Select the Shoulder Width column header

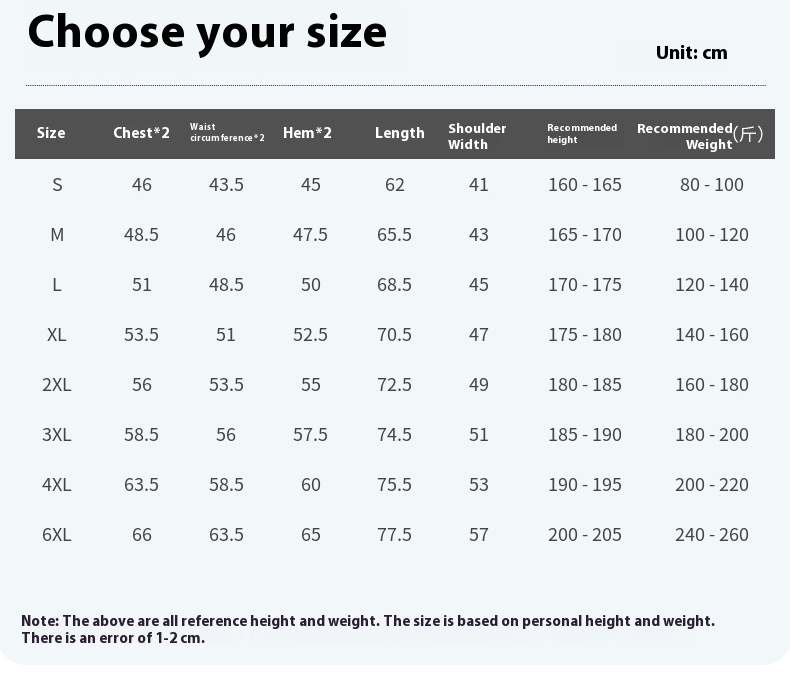point(477,136)
